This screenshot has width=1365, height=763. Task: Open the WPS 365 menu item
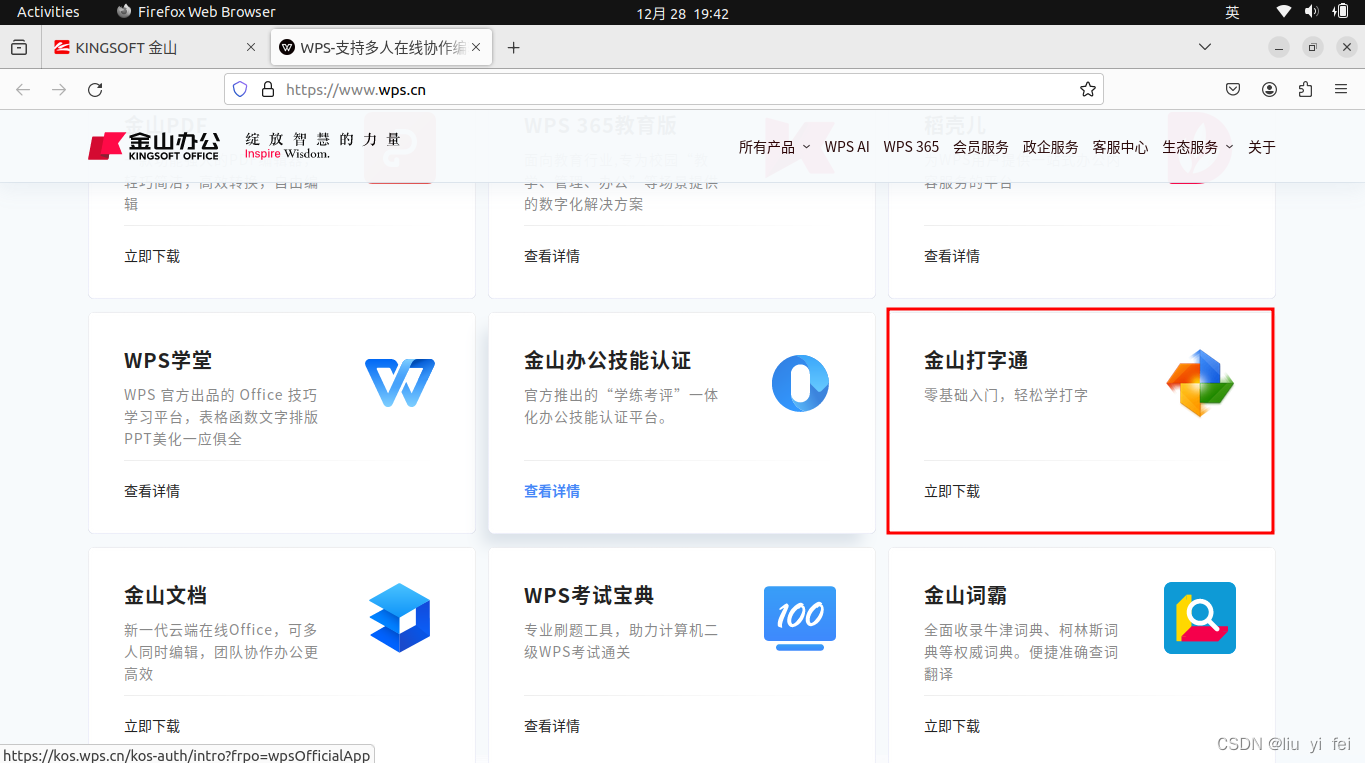pyautogui.click(x=911, y=147)
